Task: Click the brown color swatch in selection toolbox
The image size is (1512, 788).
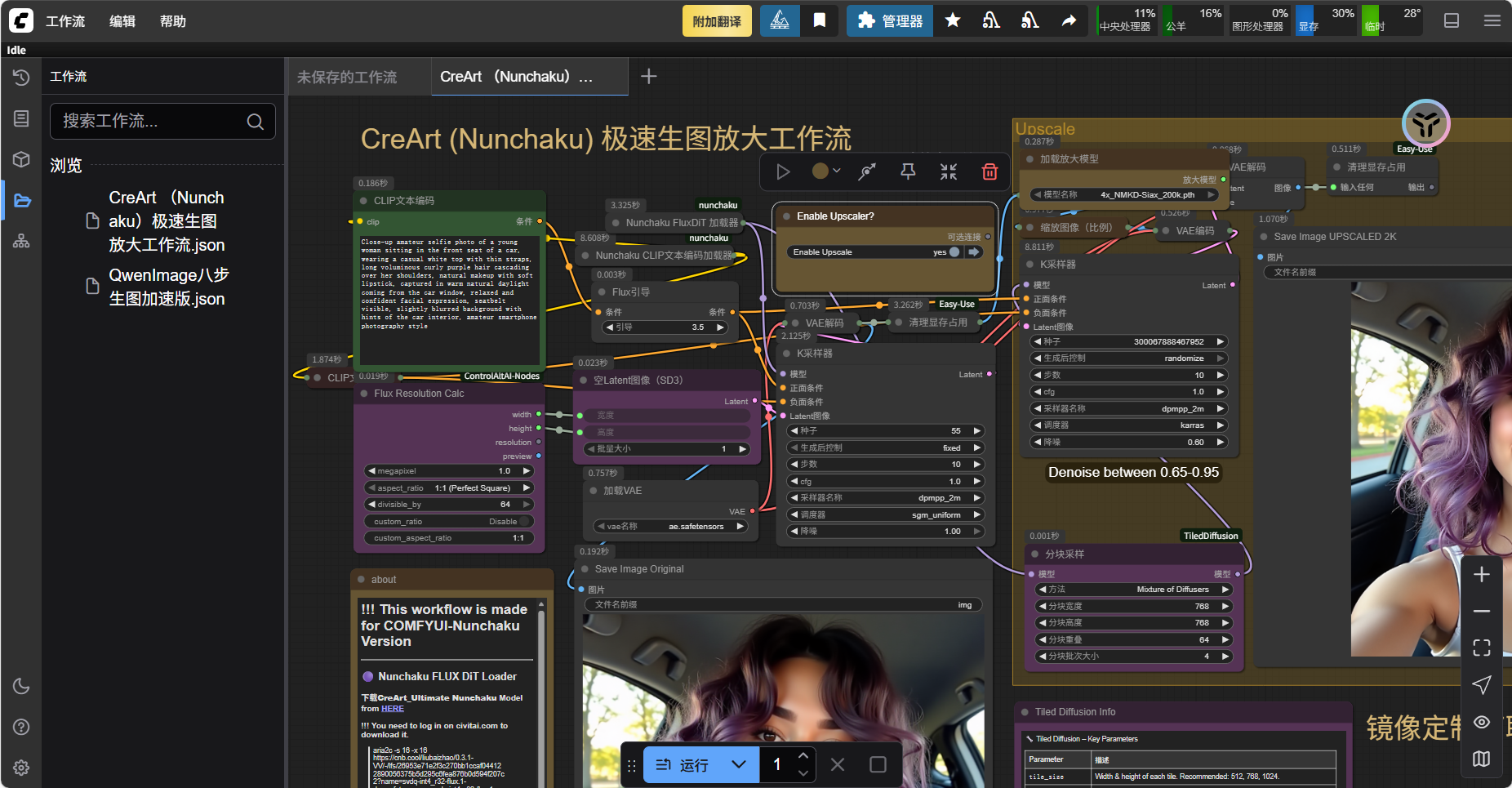Action: click(x=820, y=172)
